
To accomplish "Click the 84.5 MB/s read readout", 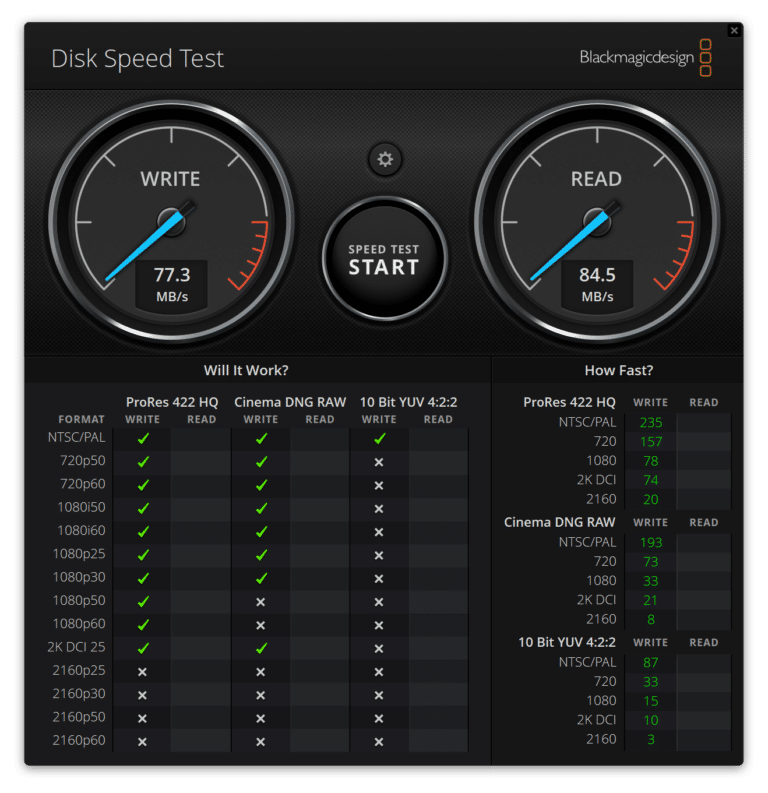I will [x=597, y=285].
